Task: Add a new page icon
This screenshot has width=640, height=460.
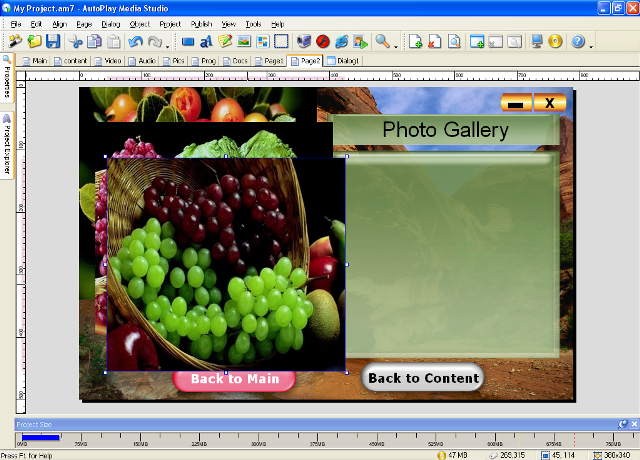Action: tap(416, 42)
